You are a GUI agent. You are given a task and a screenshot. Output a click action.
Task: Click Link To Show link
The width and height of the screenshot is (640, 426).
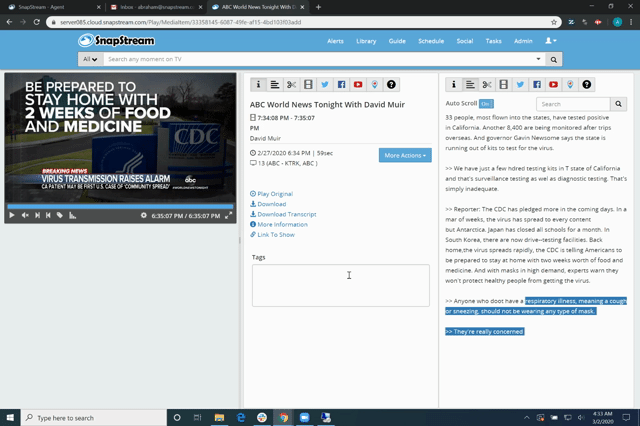272,235
